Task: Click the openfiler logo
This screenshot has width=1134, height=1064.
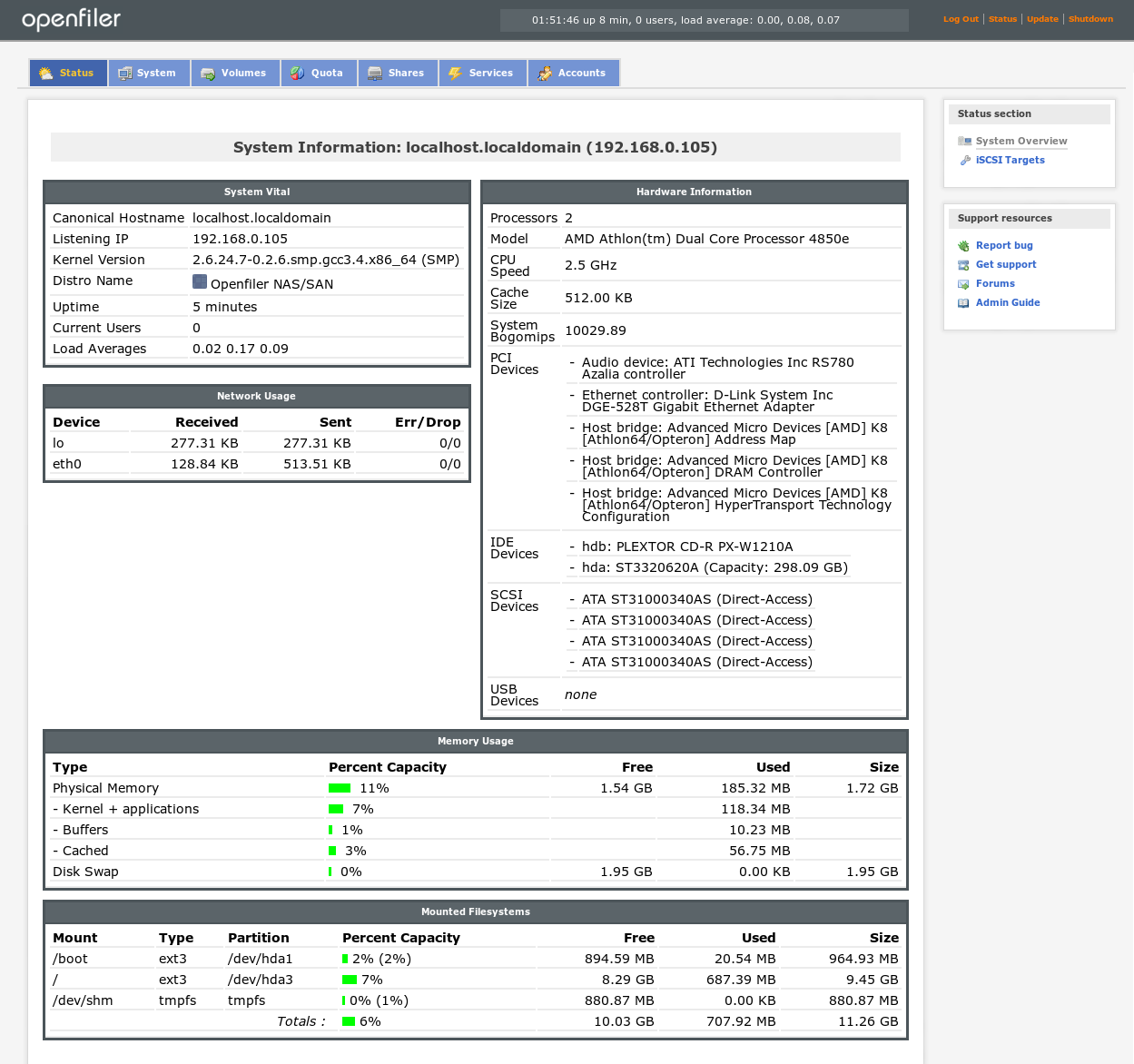Action: (x=71, y=19)
